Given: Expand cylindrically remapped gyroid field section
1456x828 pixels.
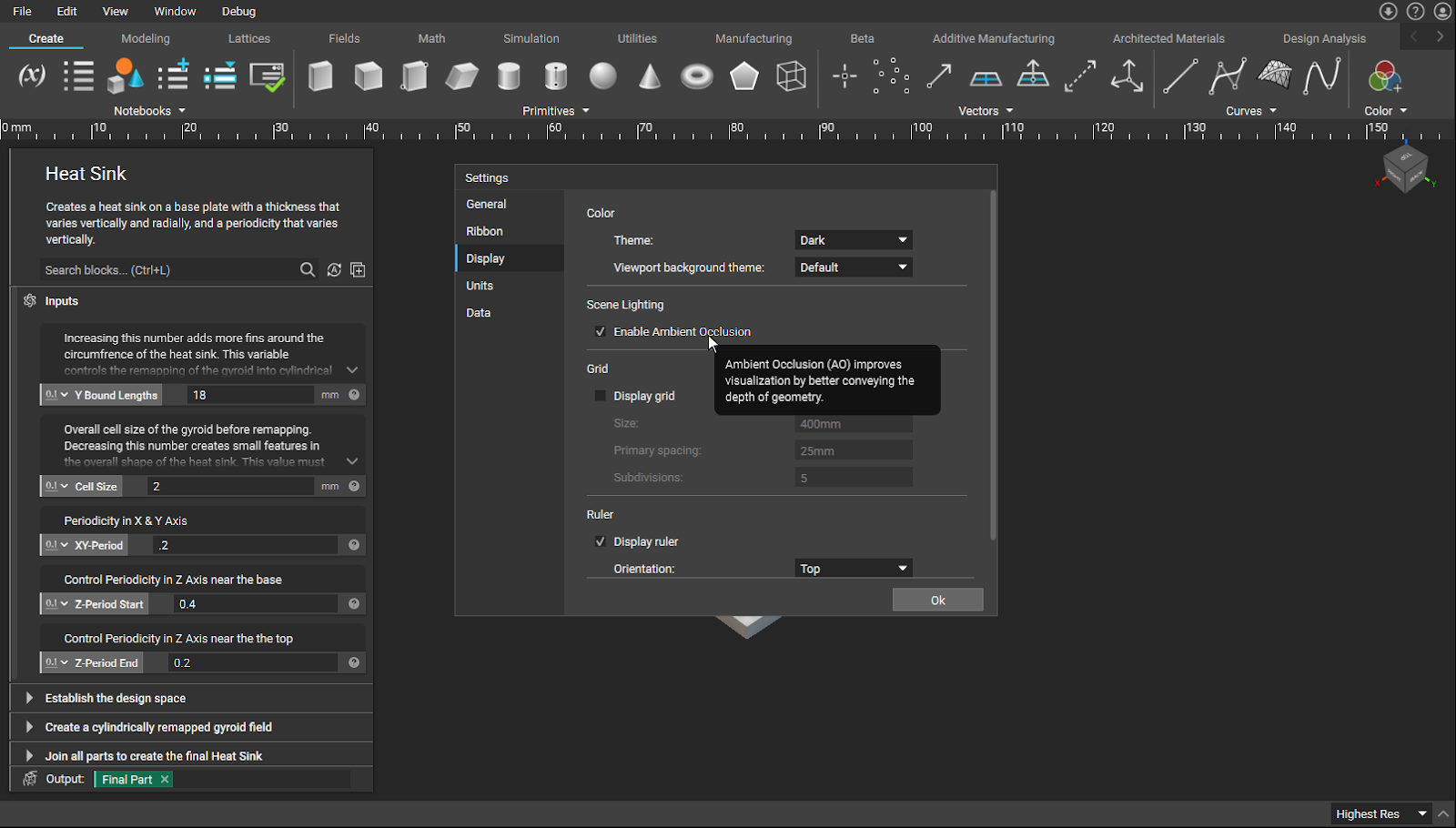Looking at the screenshot, I should pos(29,727).
